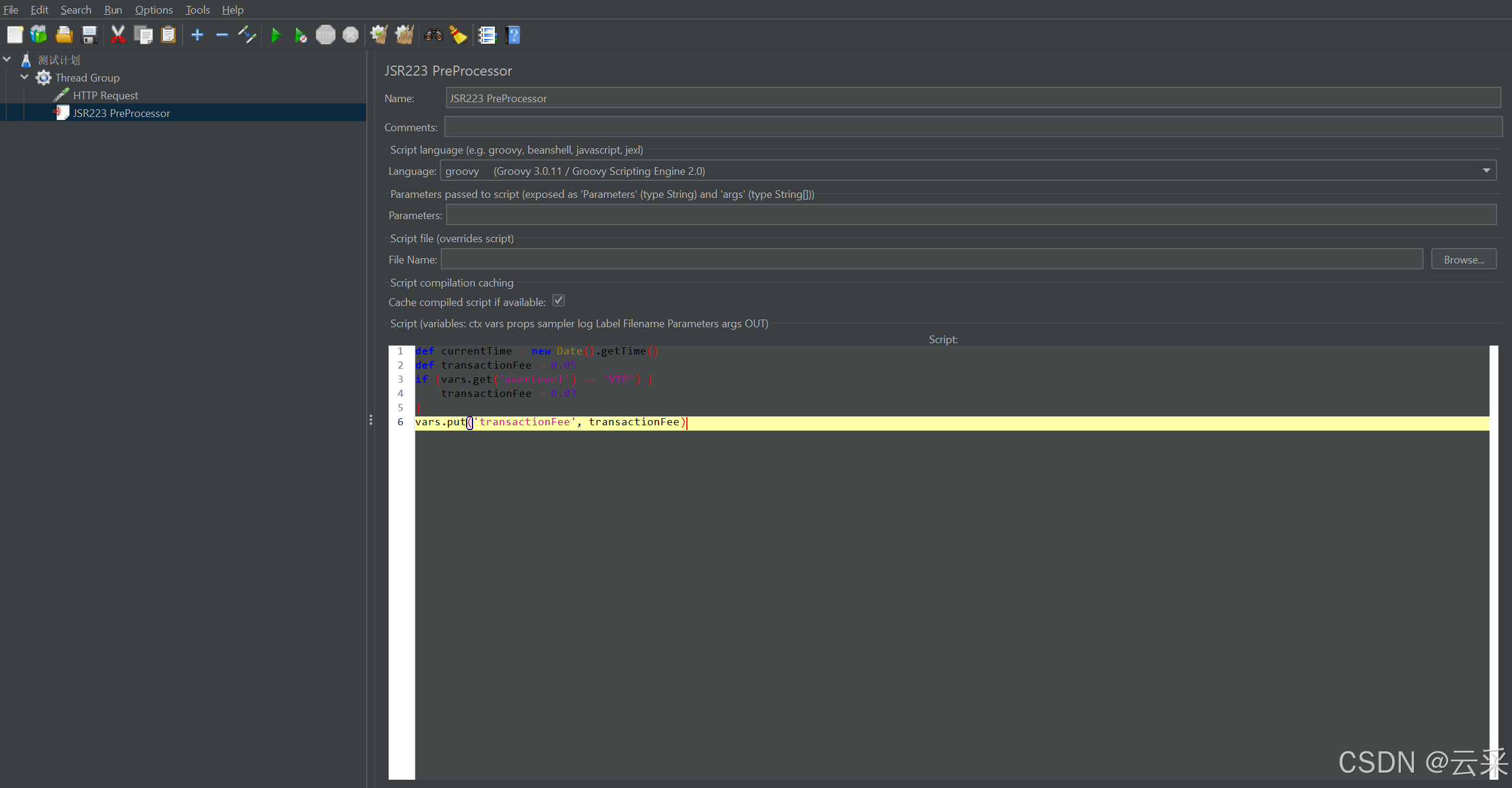Viewport: 1512px width, 788px height.
Task: Open the Language dropdown
Action: tap(968, 171)
